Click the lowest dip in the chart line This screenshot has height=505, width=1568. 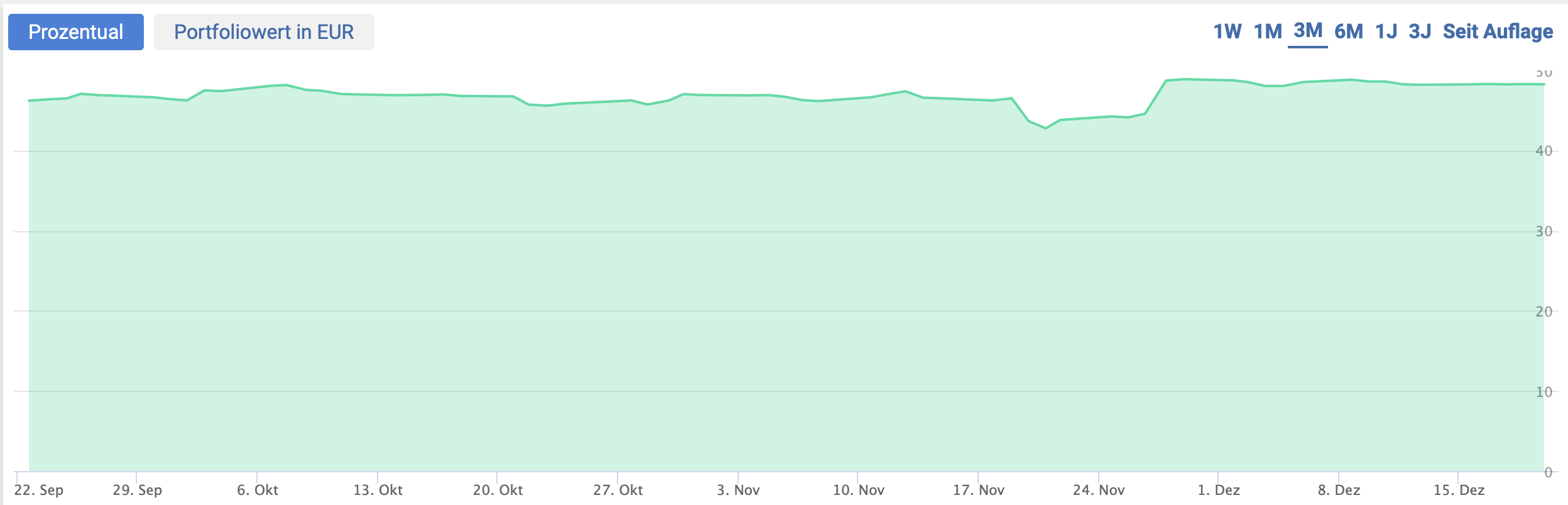point(1046,128)
